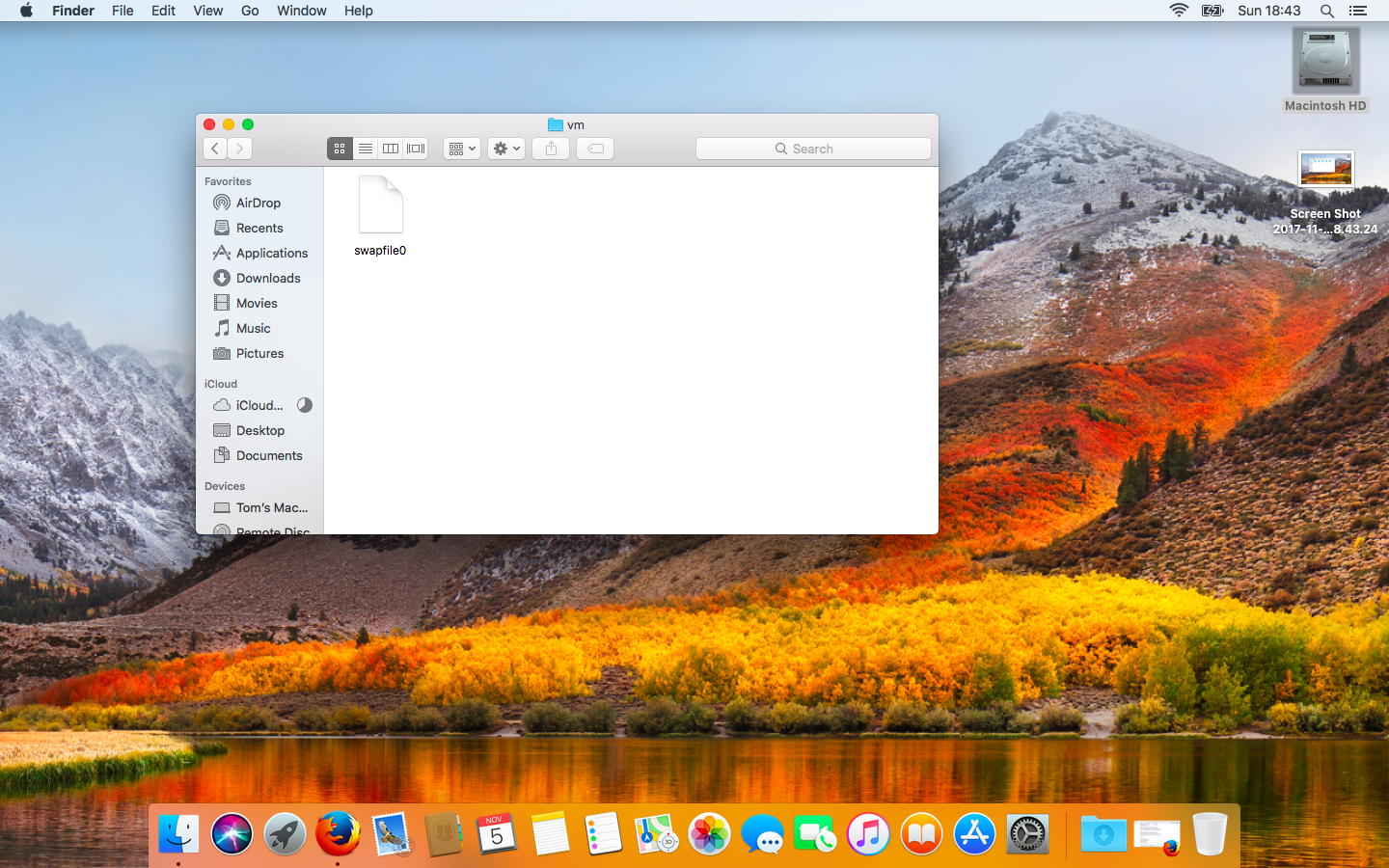The image size is (1389, 868).
Task: Open Firefox from the Dock
Action: point(338,834)
